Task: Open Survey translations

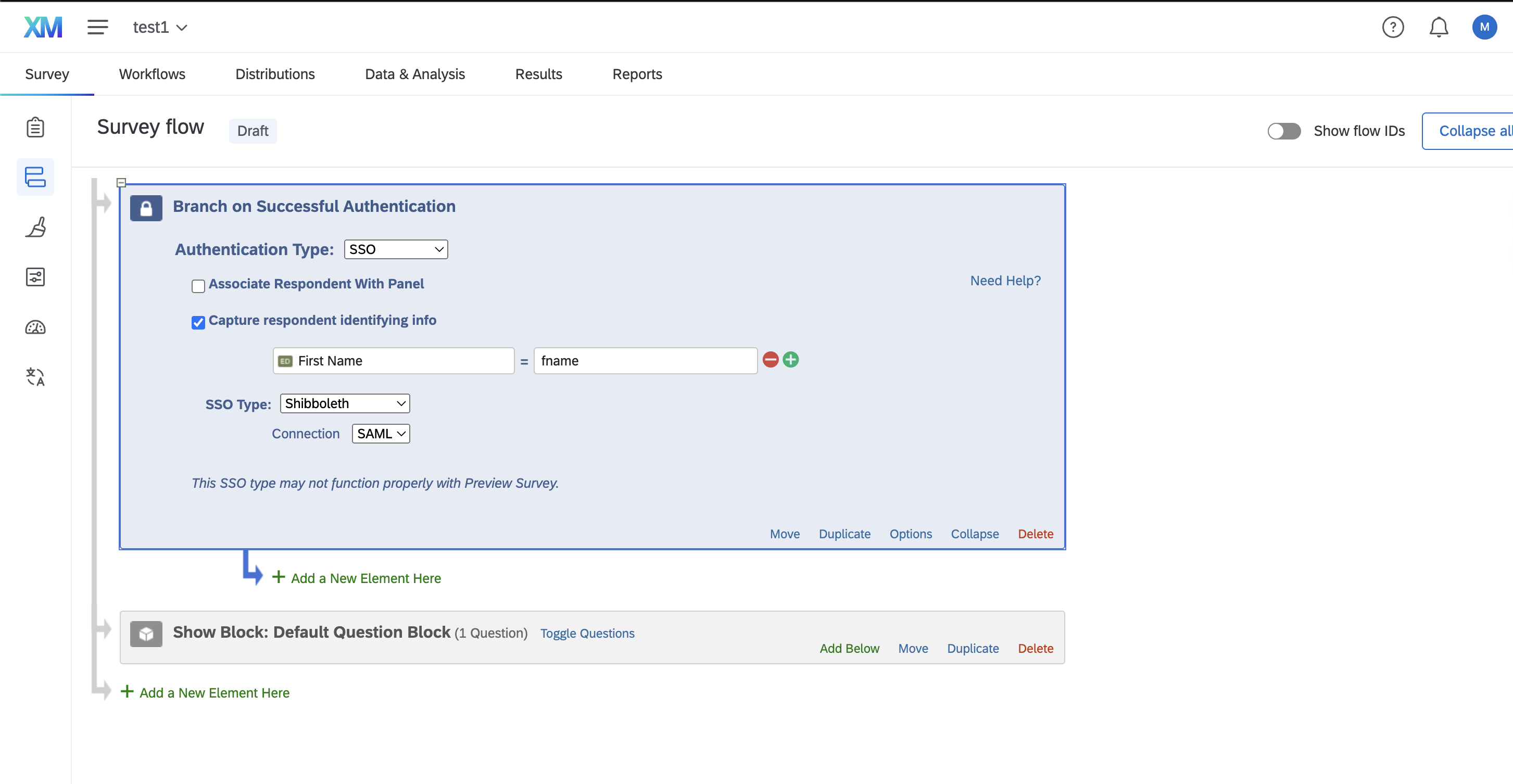Action: click(x=35, y=377)
